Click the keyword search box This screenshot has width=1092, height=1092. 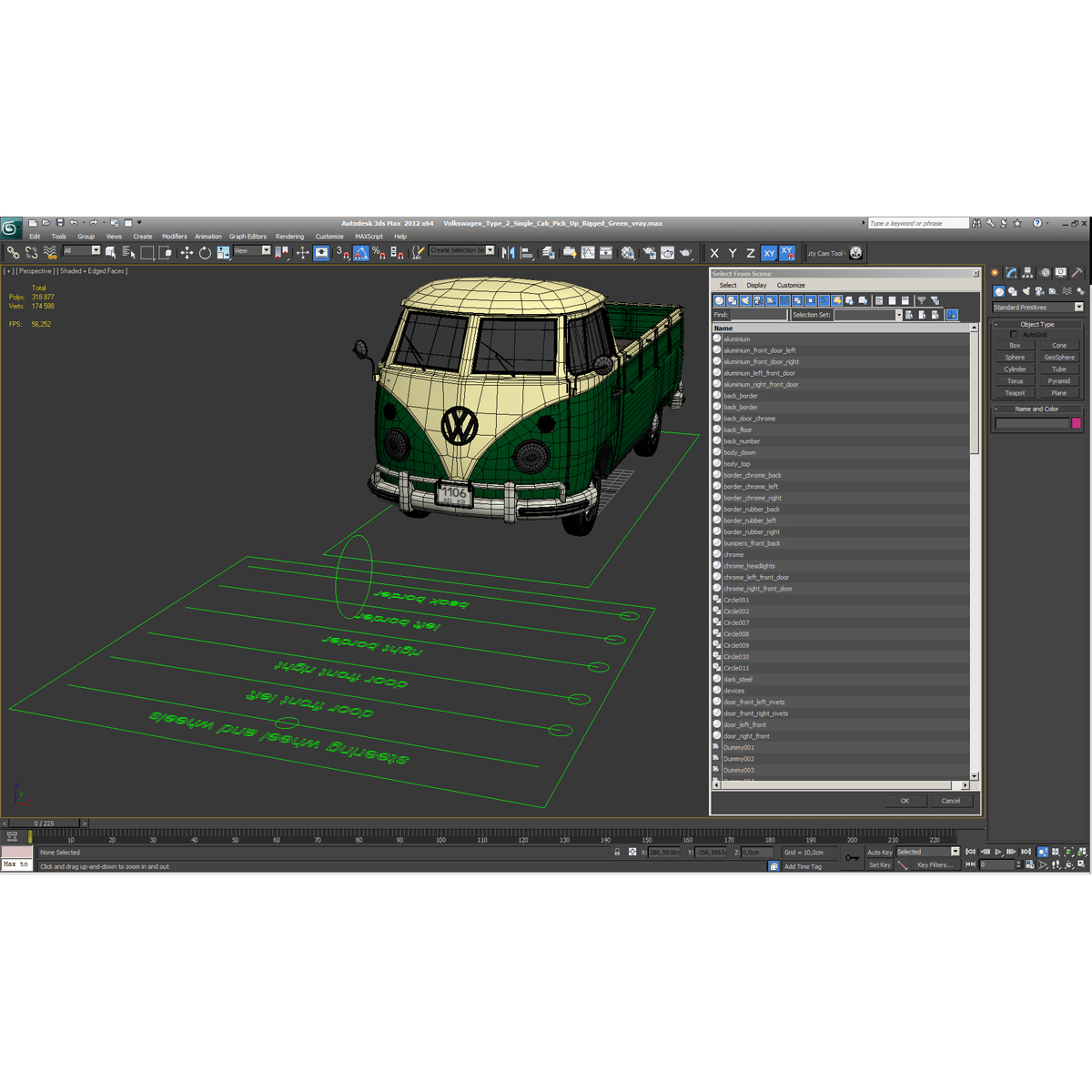tap(918, 223)
